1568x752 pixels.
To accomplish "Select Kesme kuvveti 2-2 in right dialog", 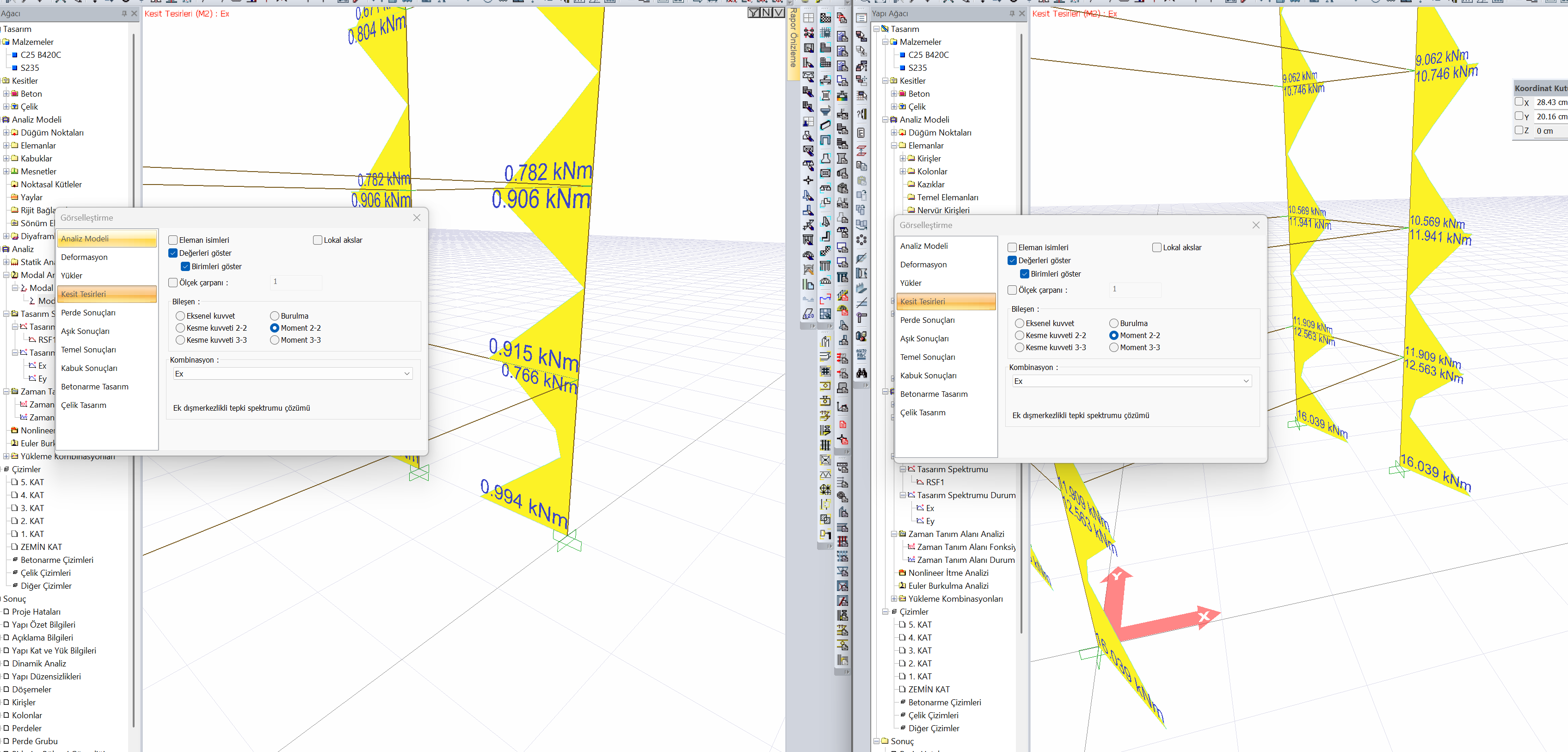I will click(1020, 335).
